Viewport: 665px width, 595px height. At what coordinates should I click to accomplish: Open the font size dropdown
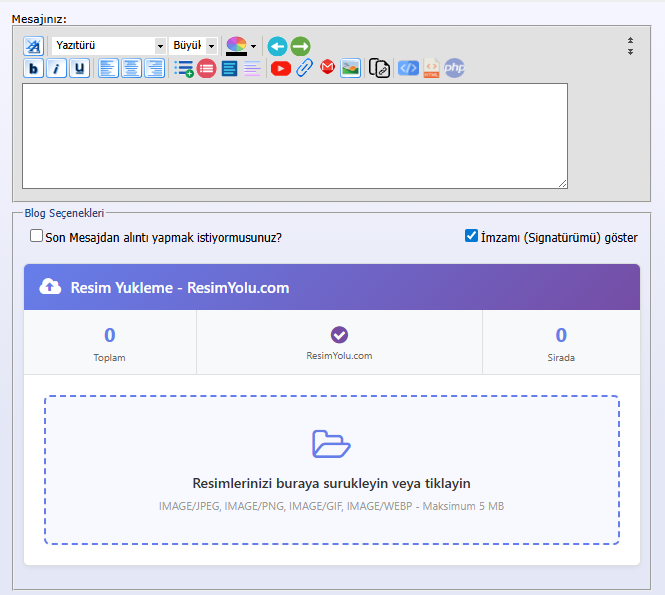(193, 46)
